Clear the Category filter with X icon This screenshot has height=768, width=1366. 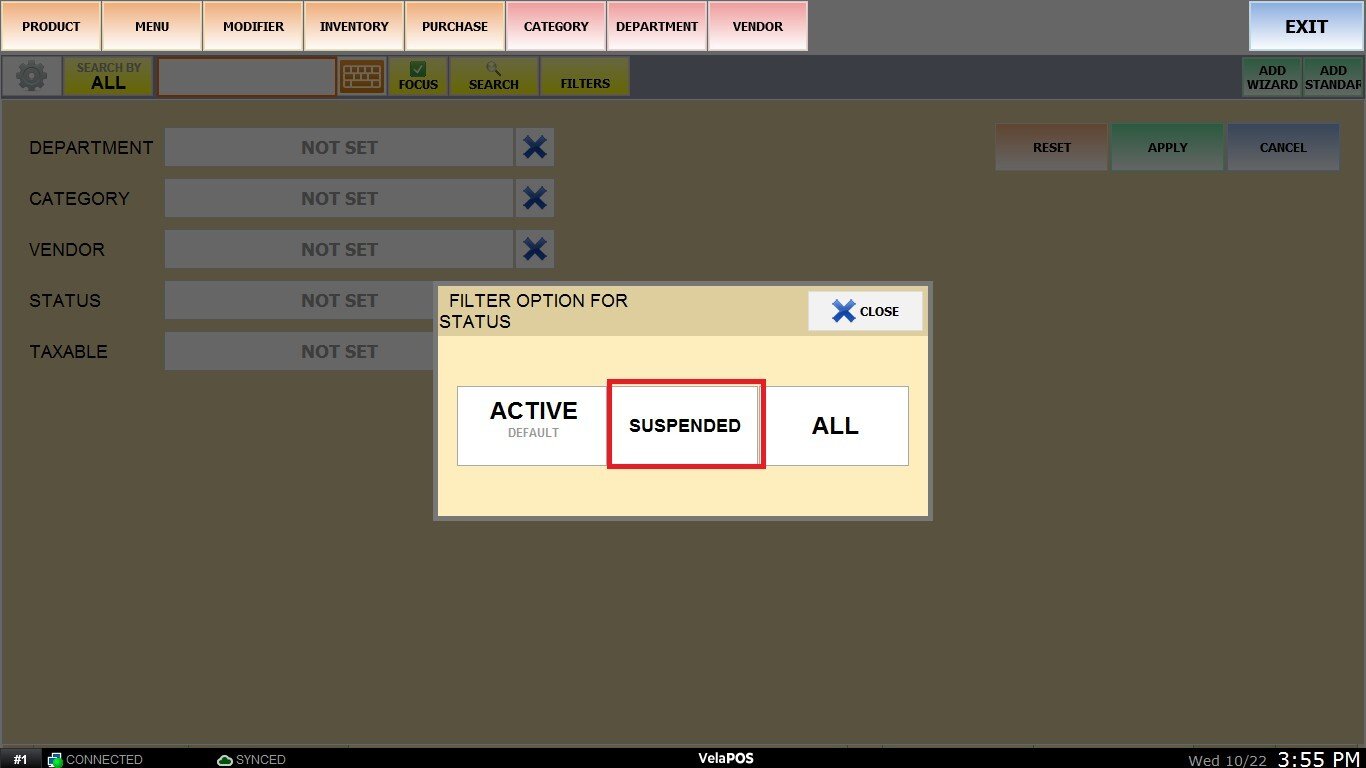535,198
